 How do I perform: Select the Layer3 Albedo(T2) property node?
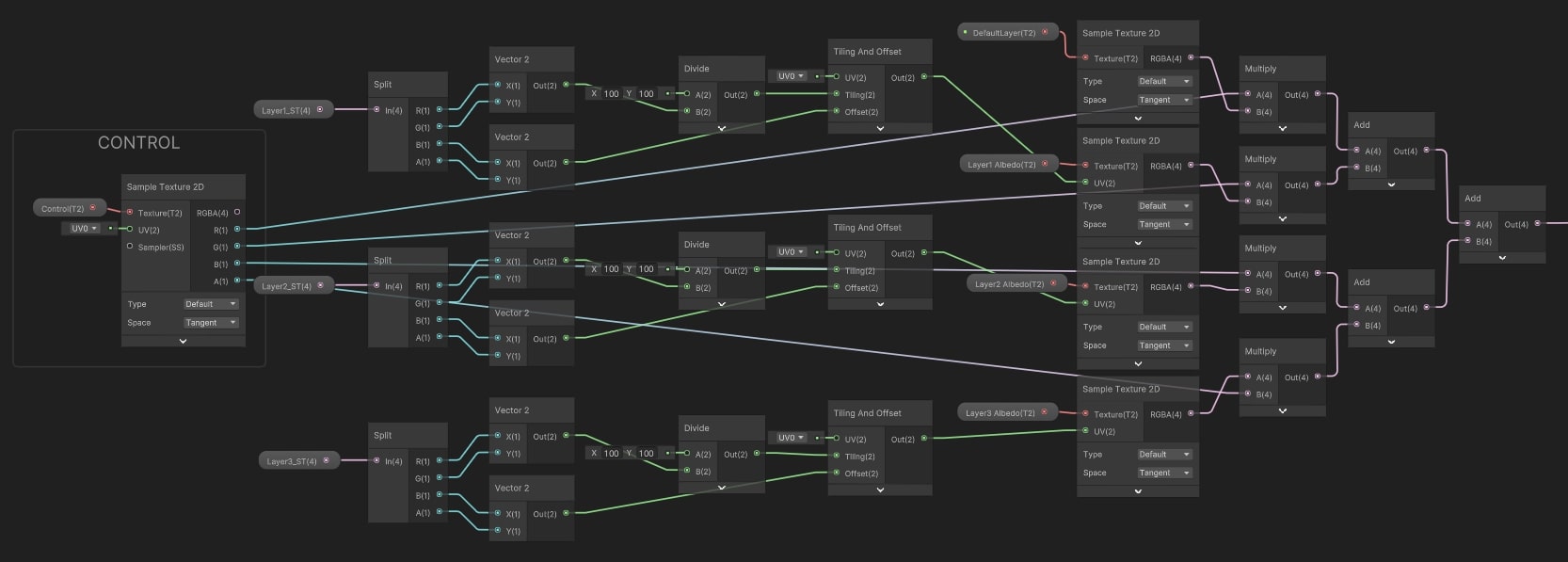tap(1000, 412)
